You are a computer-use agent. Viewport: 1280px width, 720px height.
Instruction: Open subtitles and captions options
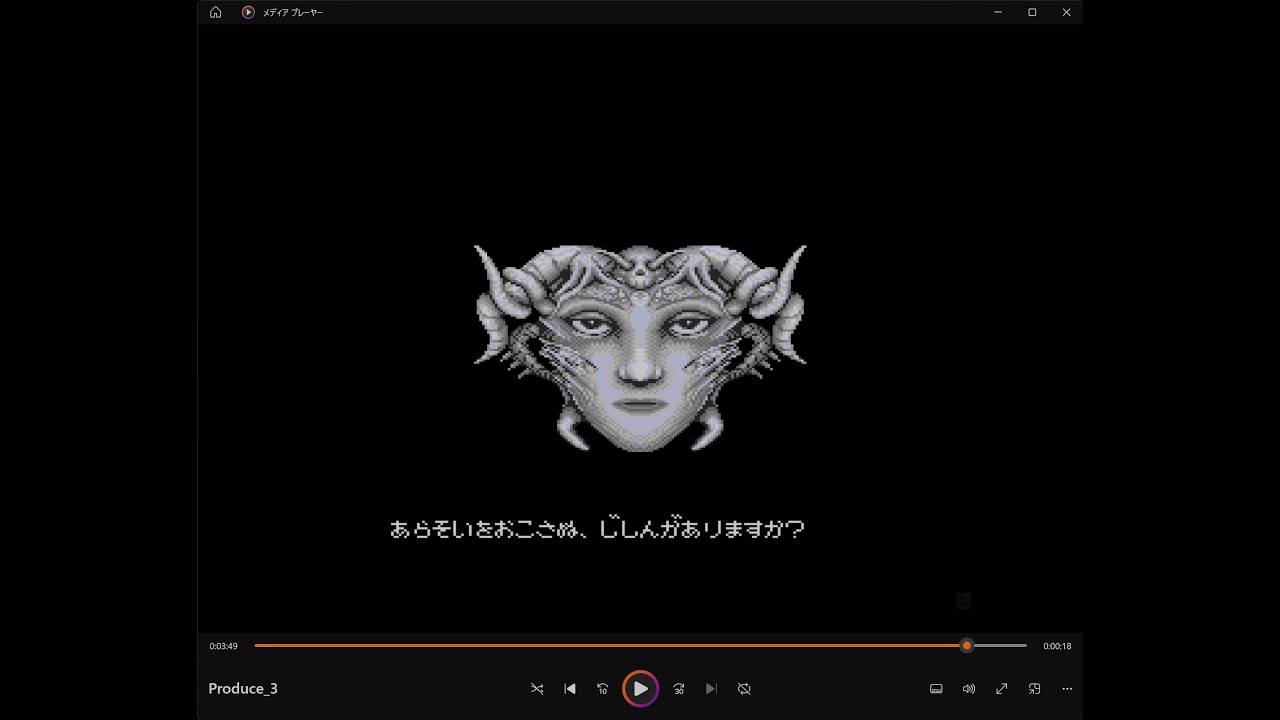point(936,689)
